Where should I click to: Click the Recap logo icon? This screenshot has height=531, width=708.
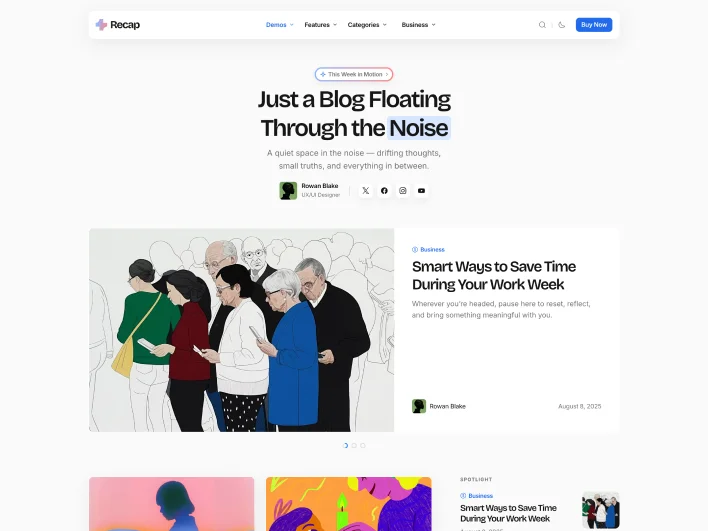[101, 25]
